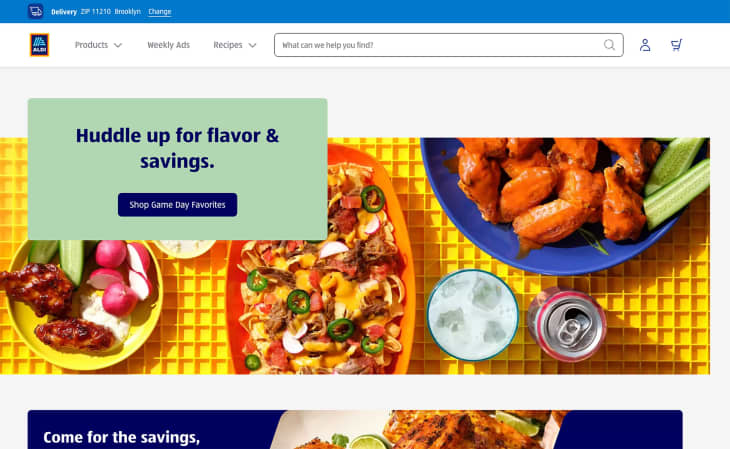Expand the Products dropdown chevron
Image resolution: width=730 pixels, height=449 pixels.
118,45
